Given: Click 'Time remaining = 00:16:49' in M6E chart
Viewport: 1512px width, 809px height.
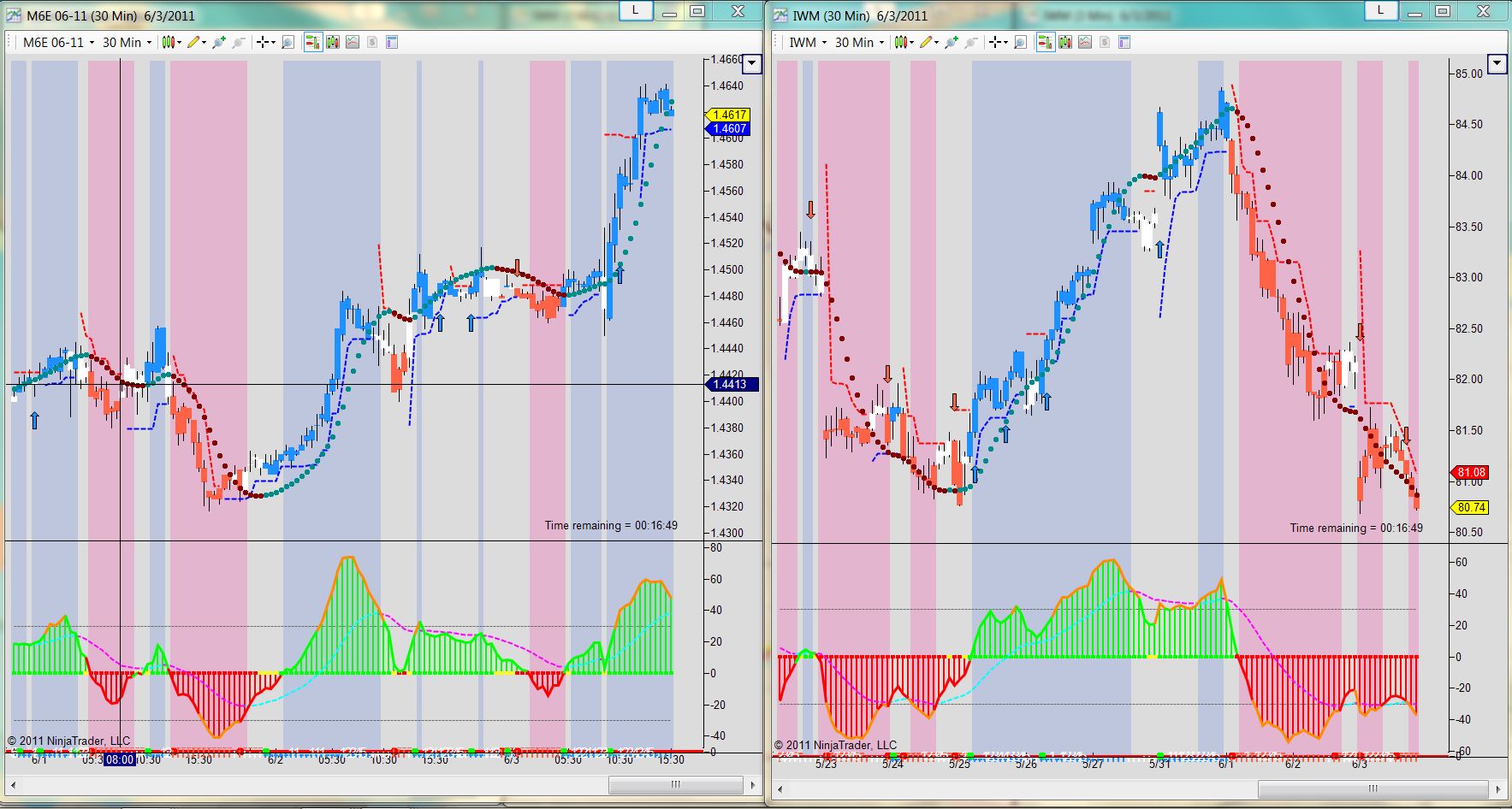Looking at the screenshot, I should pyautogui.click(x=611, y=525).
